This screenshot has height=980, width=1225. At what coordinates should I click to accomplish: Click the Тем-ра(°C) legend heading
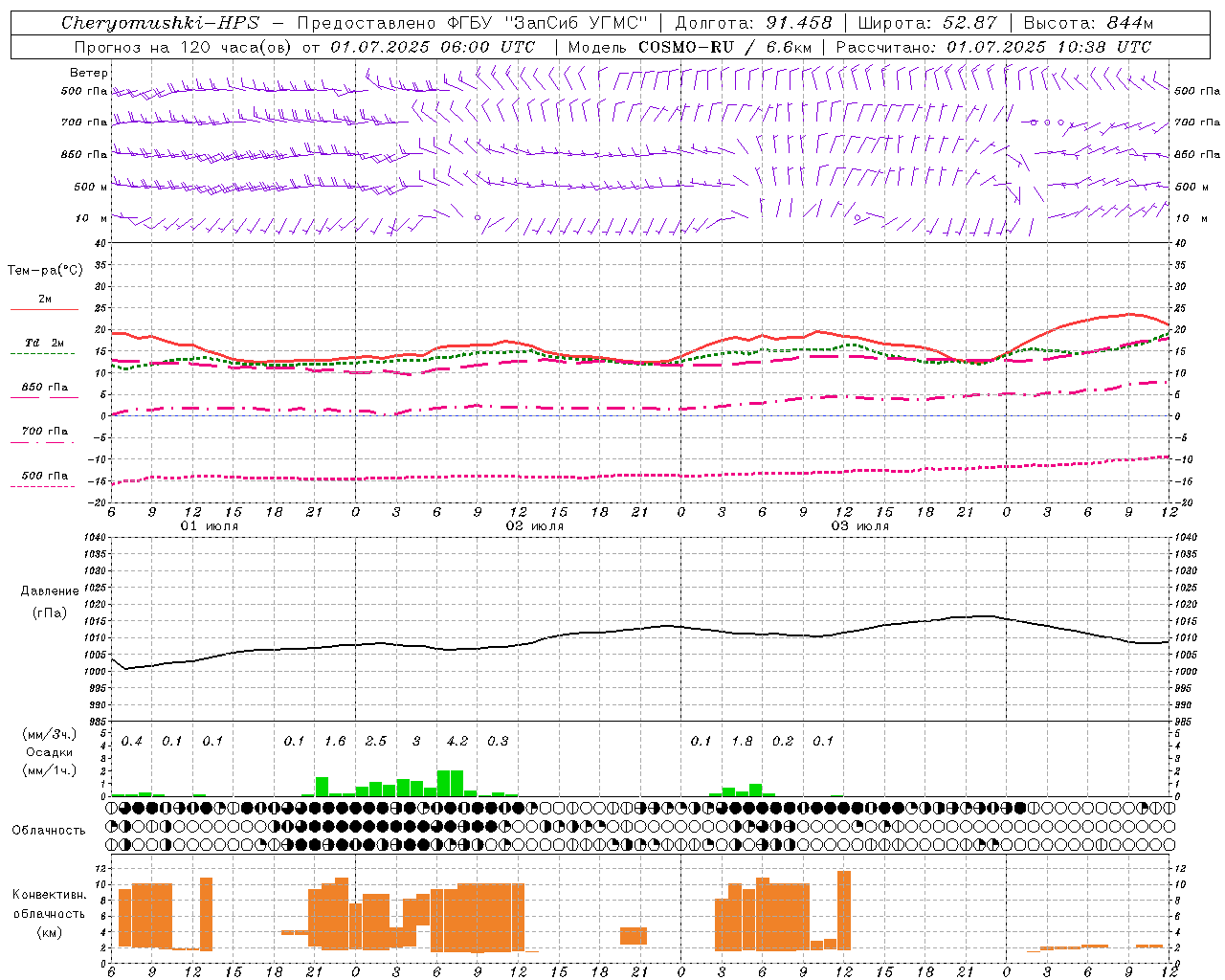click(45, 271)
